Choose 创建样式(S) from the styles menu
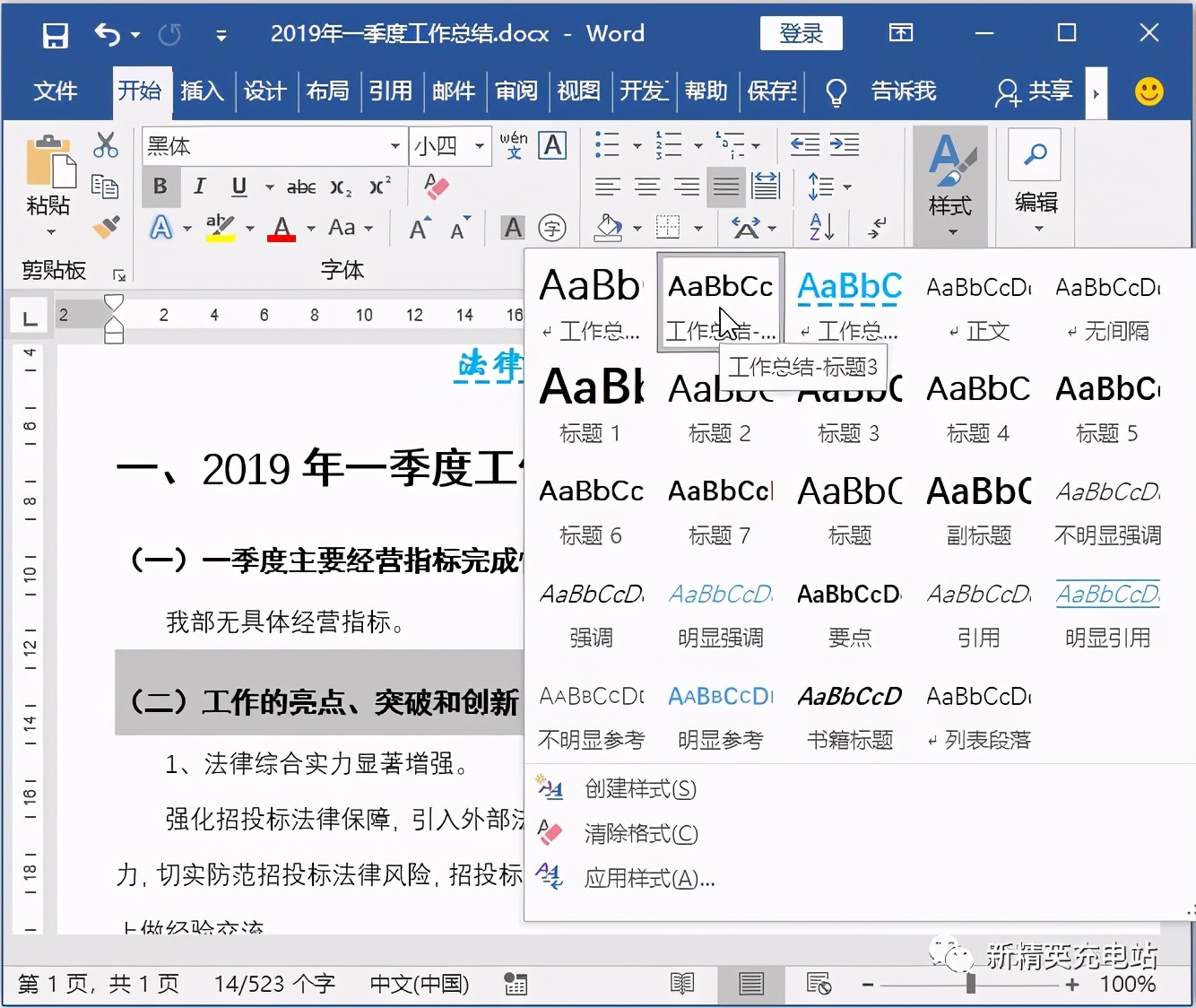Screen dimensions: 1196x1008 (x=640, y=789)
